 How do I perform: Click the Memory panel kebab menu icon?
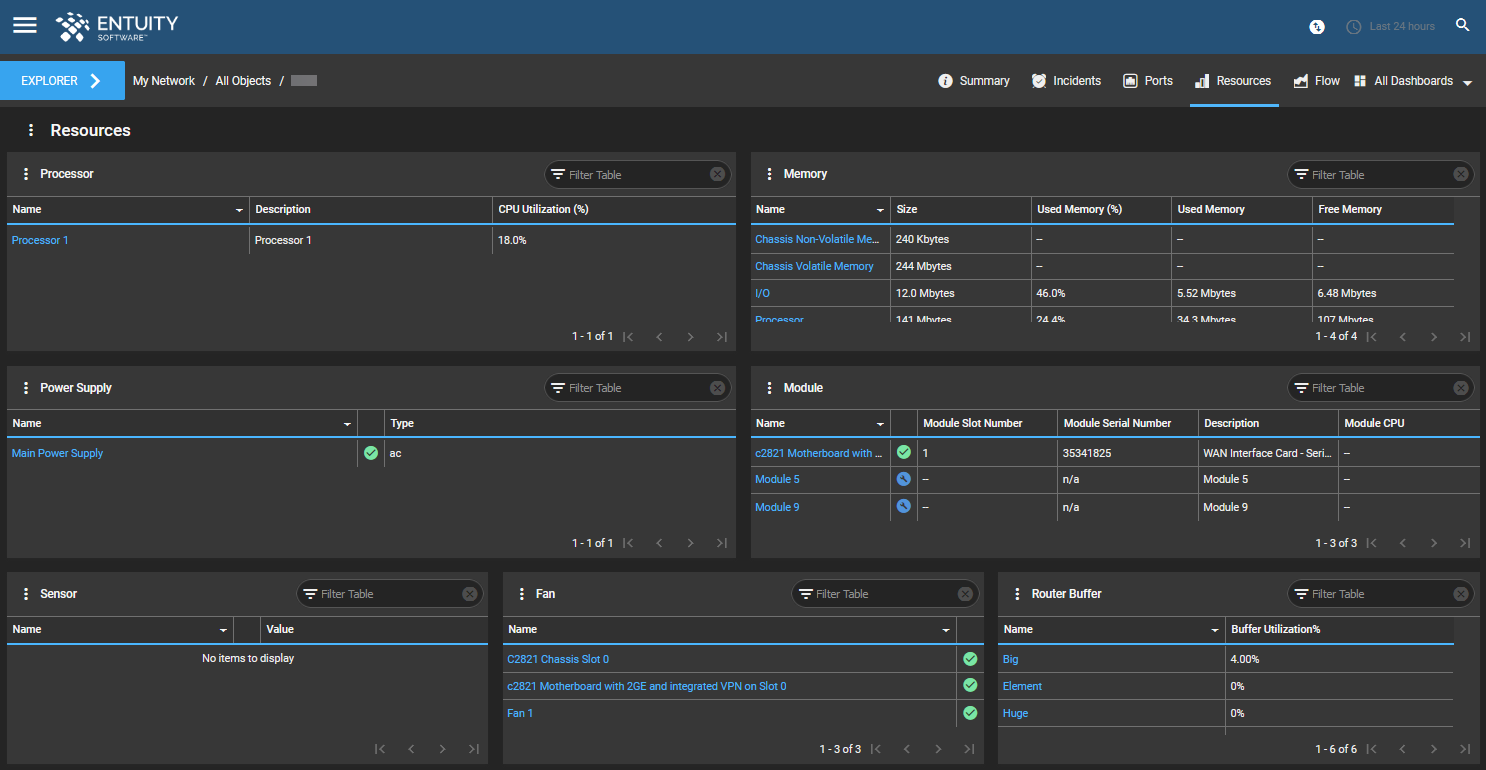pyautogui.click(x=769, y=174)
